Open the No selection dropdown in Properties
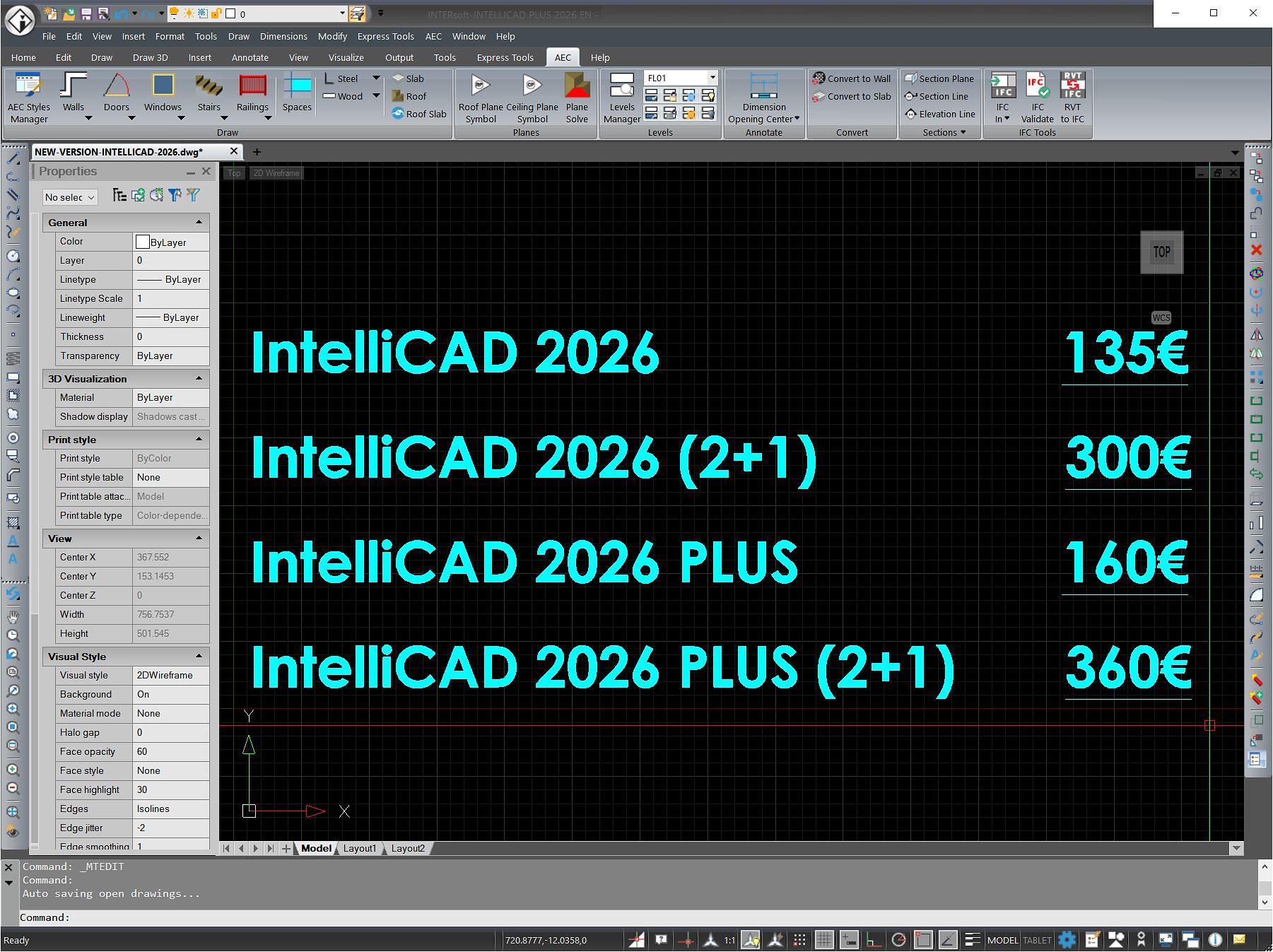 coord(69,197)
